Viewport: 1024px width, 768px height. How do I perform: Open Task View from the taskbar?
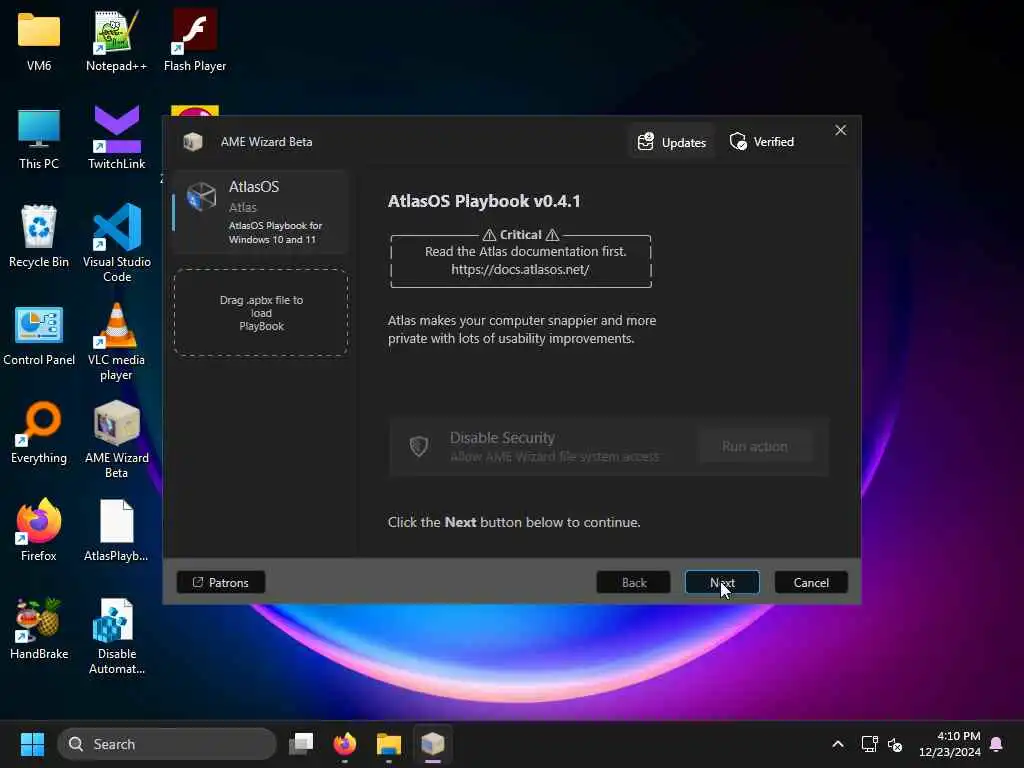301,744
